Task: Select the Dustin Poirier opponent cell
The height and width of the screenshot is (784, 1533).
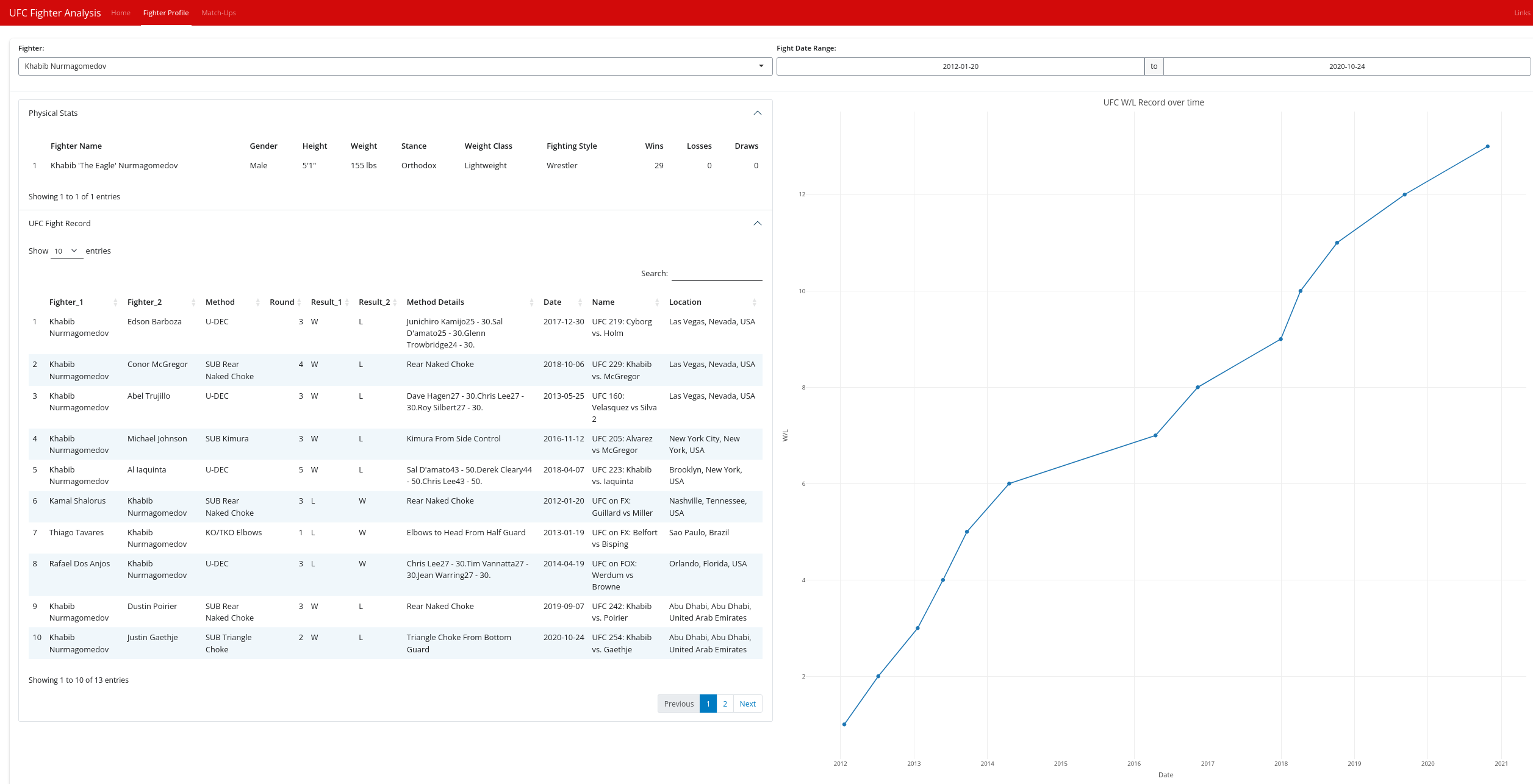Action: (153, 607)
